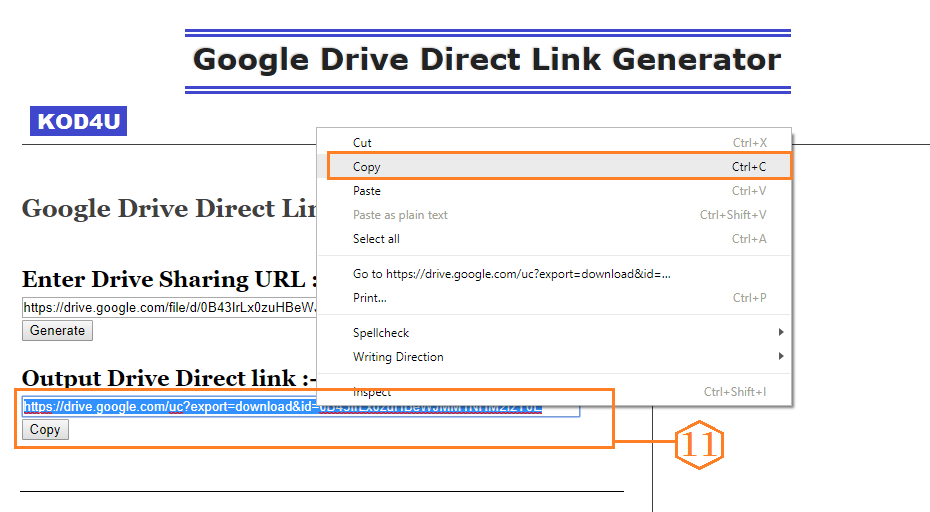Focus the Drive Sharing URL input field
930x512 pixels.
[x=170, y=307]
